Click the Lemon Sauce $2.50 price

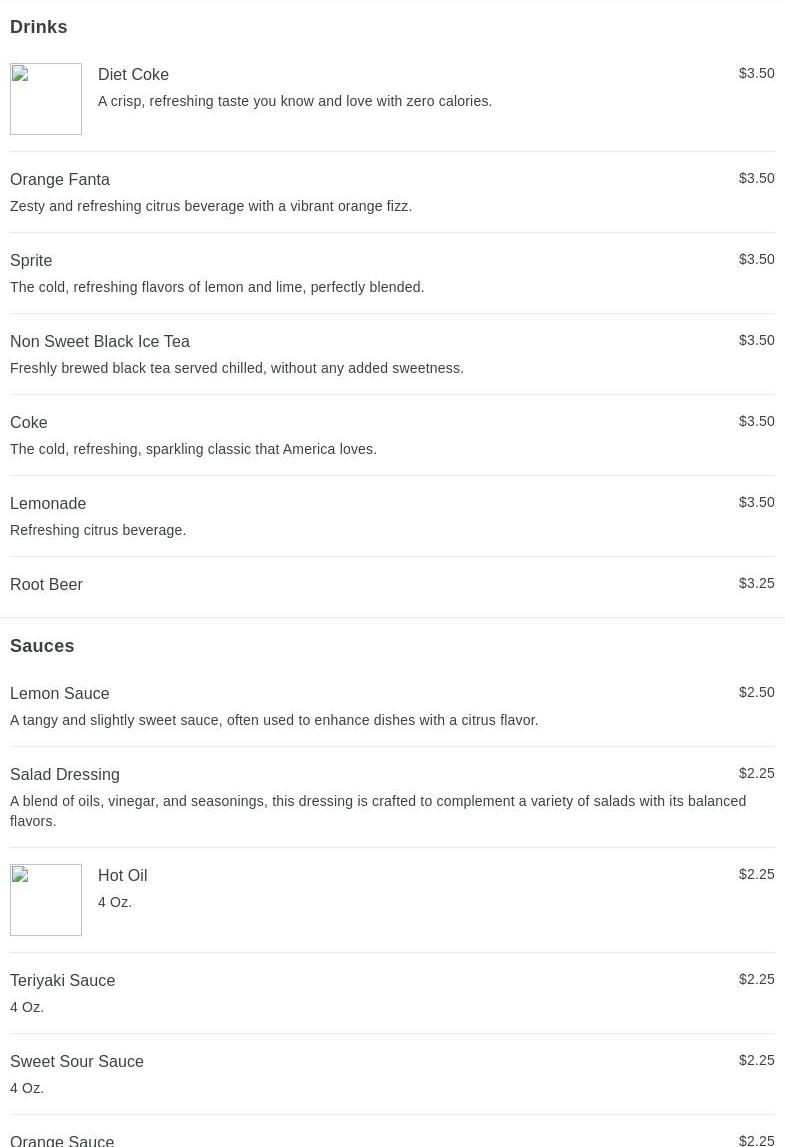point(756,692)
